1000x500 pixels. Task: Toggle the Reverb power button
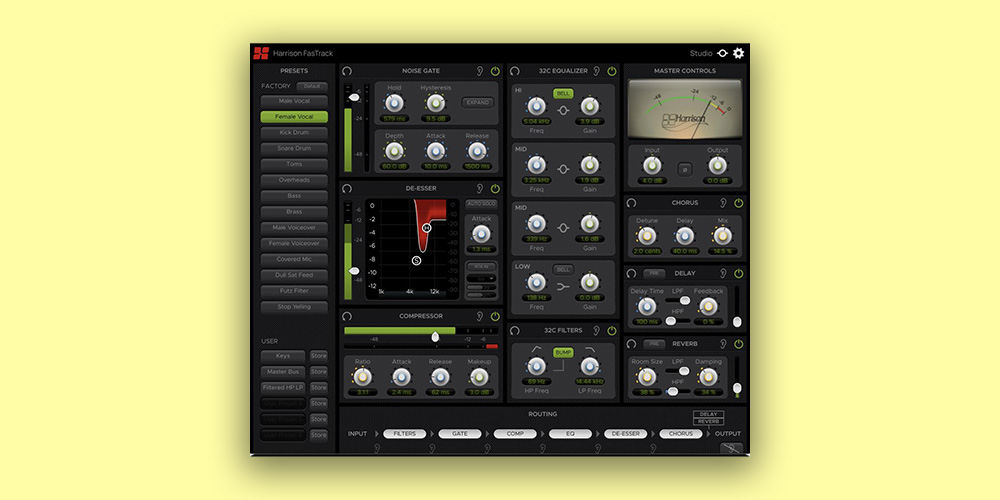click(738, 344)
